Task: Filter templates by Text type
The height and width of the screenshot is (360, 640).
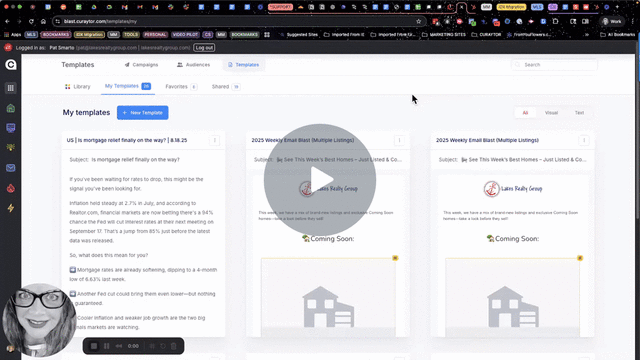Action: click(579, 113)
